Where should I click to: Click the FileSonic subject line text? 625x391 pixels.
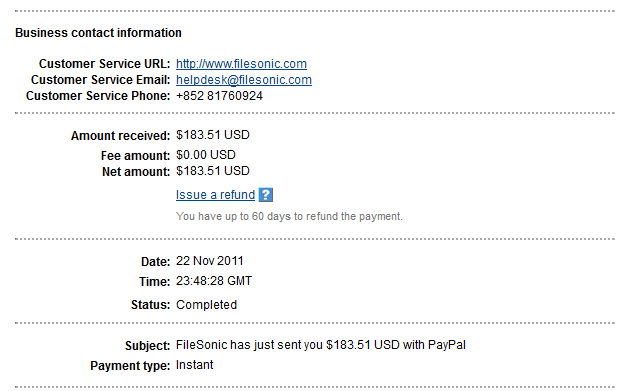point(320,345)
